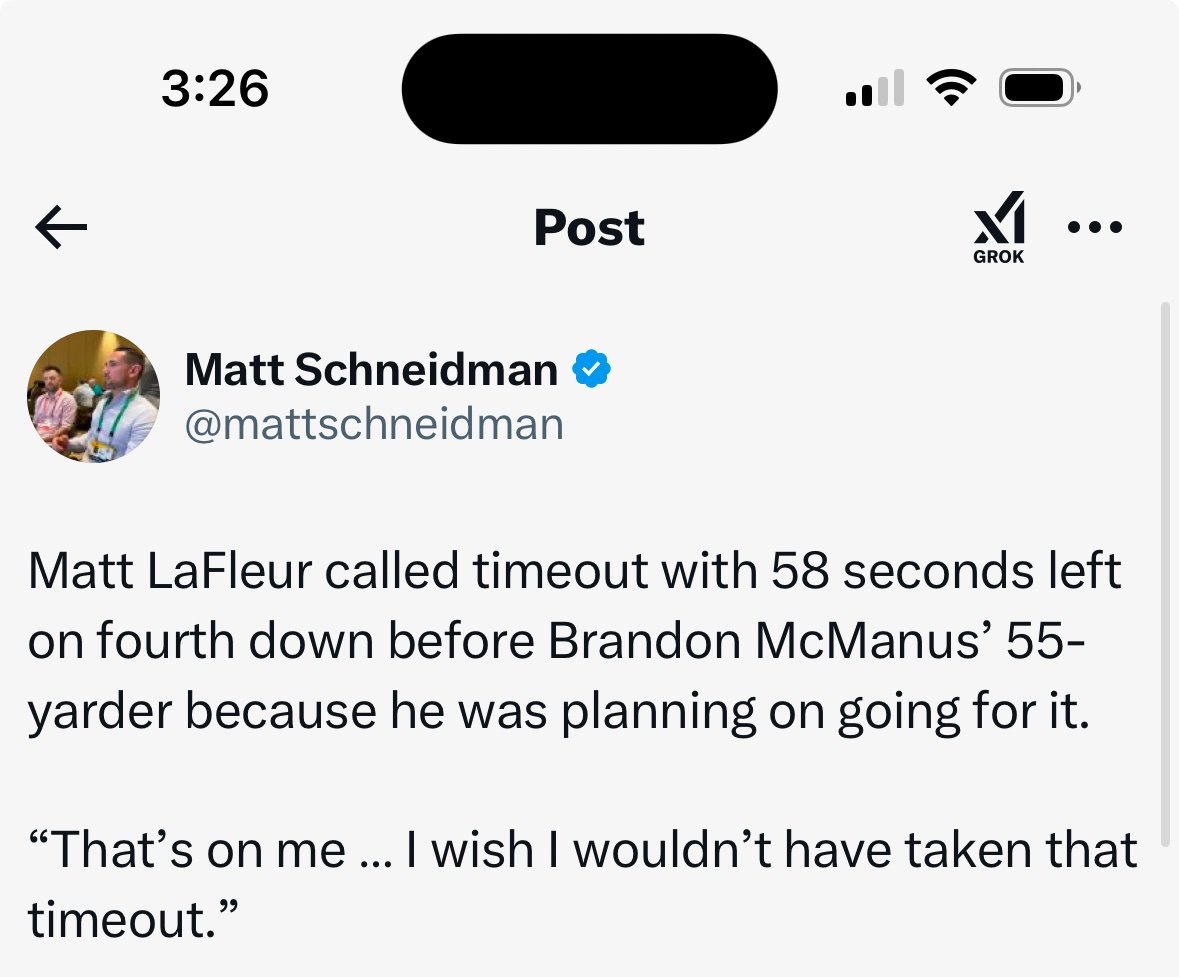Open the three-dot more options menu
This screenshot has height=977, width=1179.
[x=1095, y=228]
